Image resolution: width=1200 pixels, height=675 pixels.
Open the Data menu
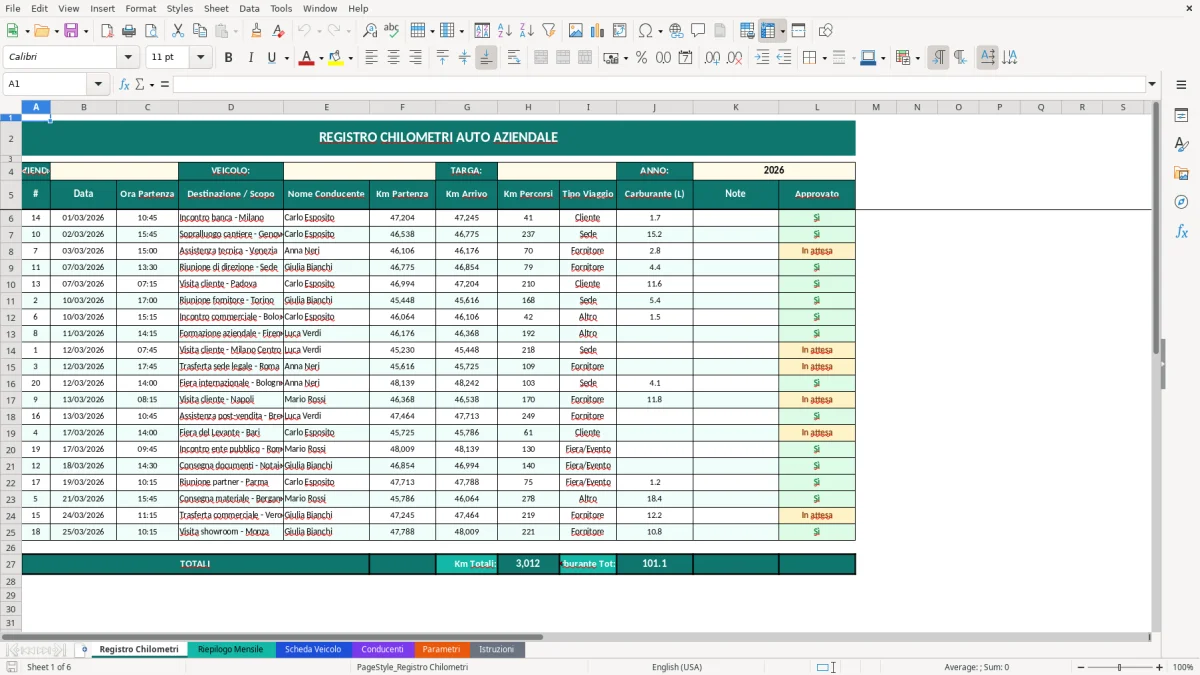[x=249, y=8]
